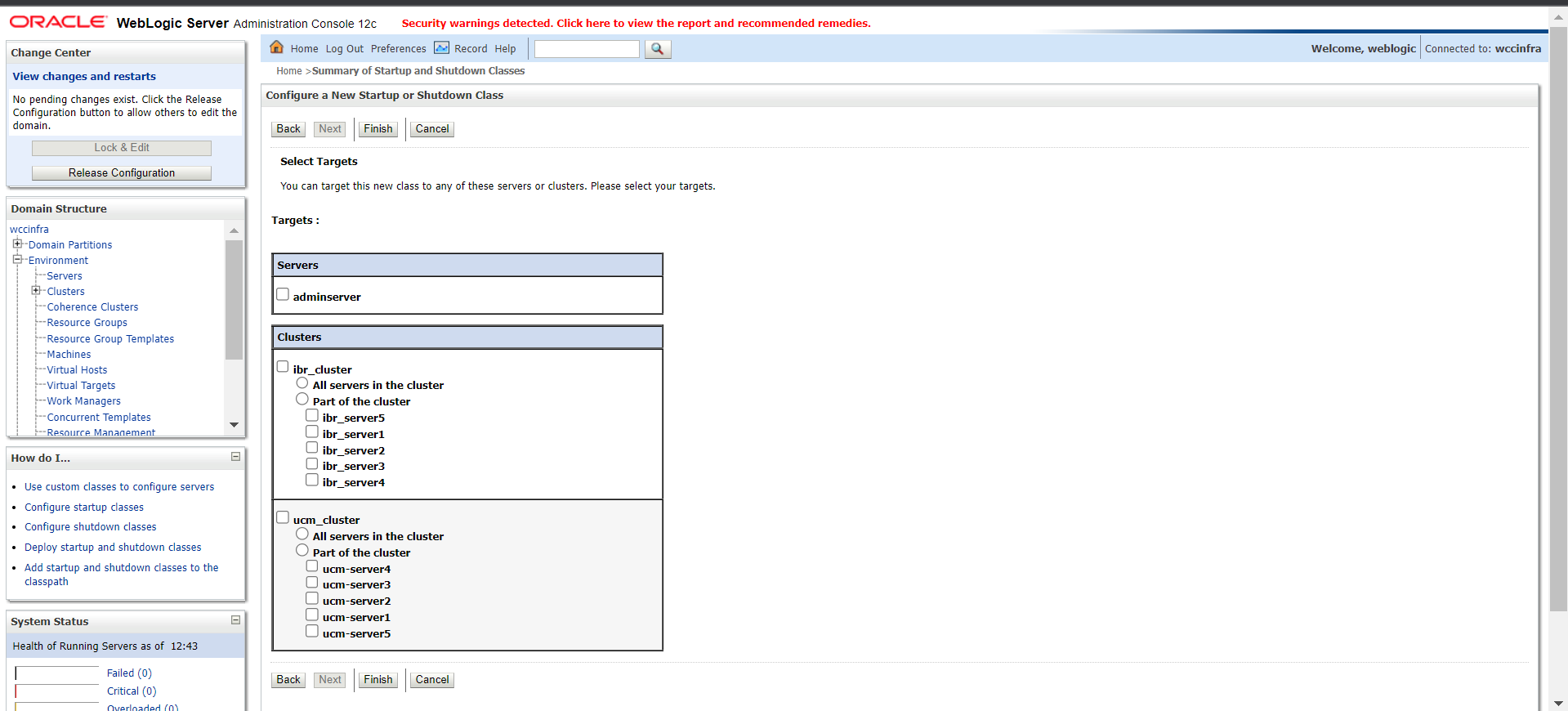The width and height of the screenshot is (1568, 711).
Task: Expand the Clusters tree node
Action: (35, 290)
